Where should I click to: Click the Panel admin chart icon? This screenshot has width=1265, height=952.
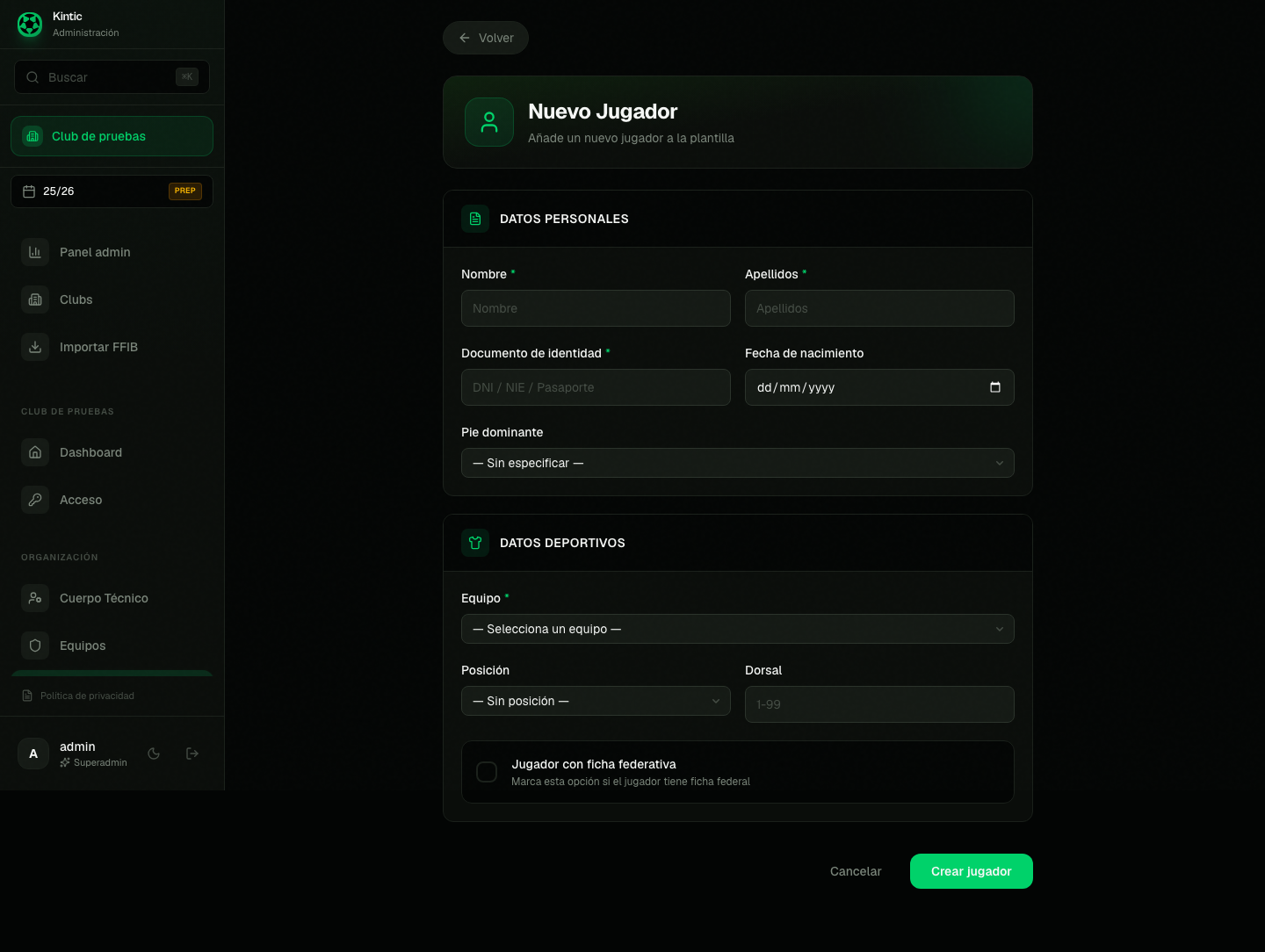[x=35, y=252]
